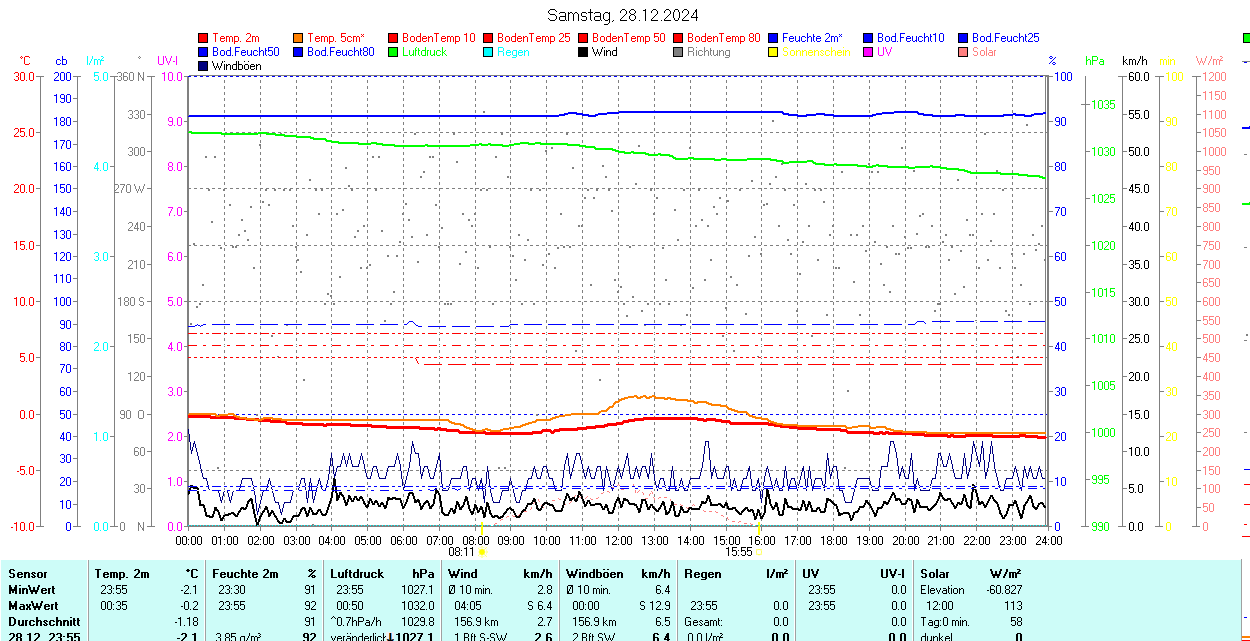The width and height of the screenshot is (1250, 641).
Task: Click the 'Windböen' legend label
Action: (x=237, y=66)
